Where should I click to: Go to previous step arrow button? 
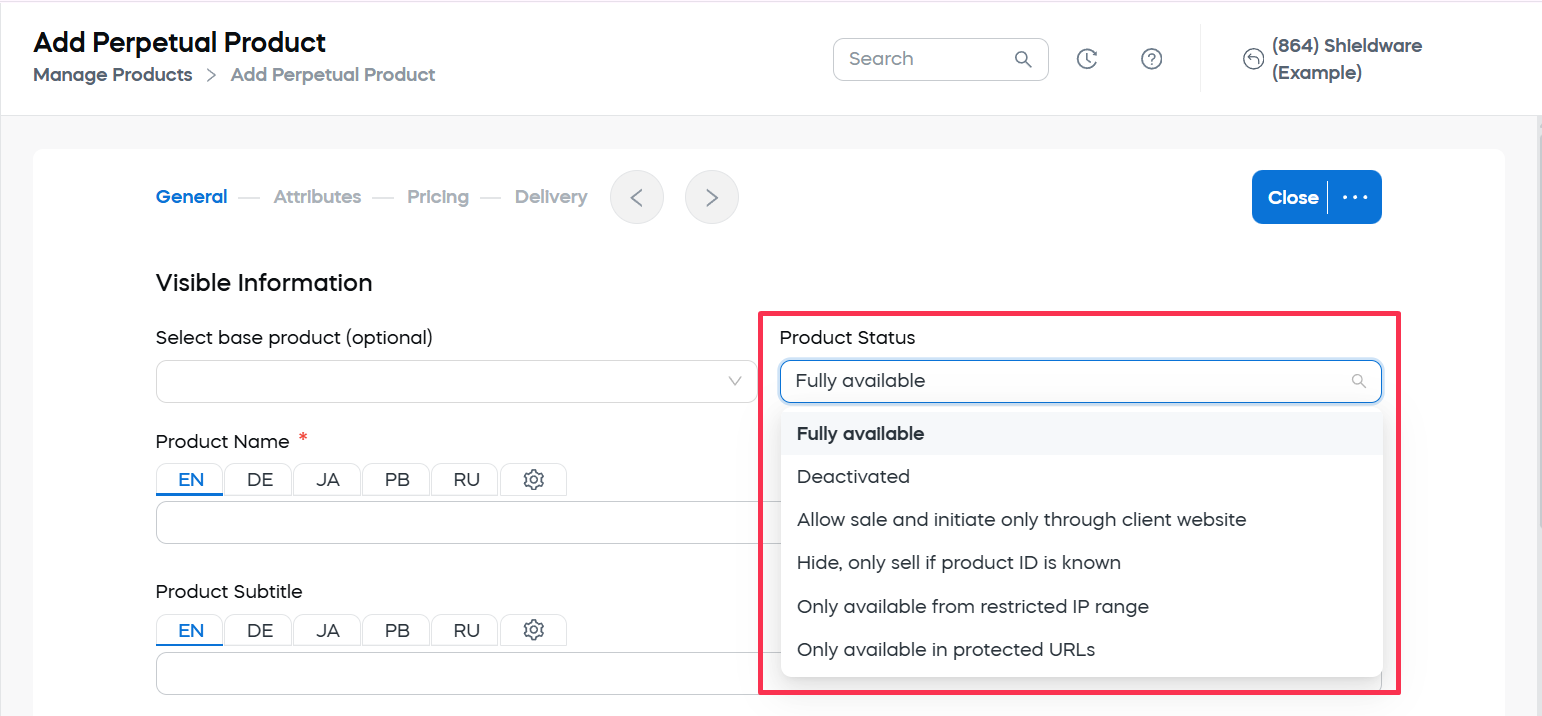pyautogui.click(x=637, y=197)
